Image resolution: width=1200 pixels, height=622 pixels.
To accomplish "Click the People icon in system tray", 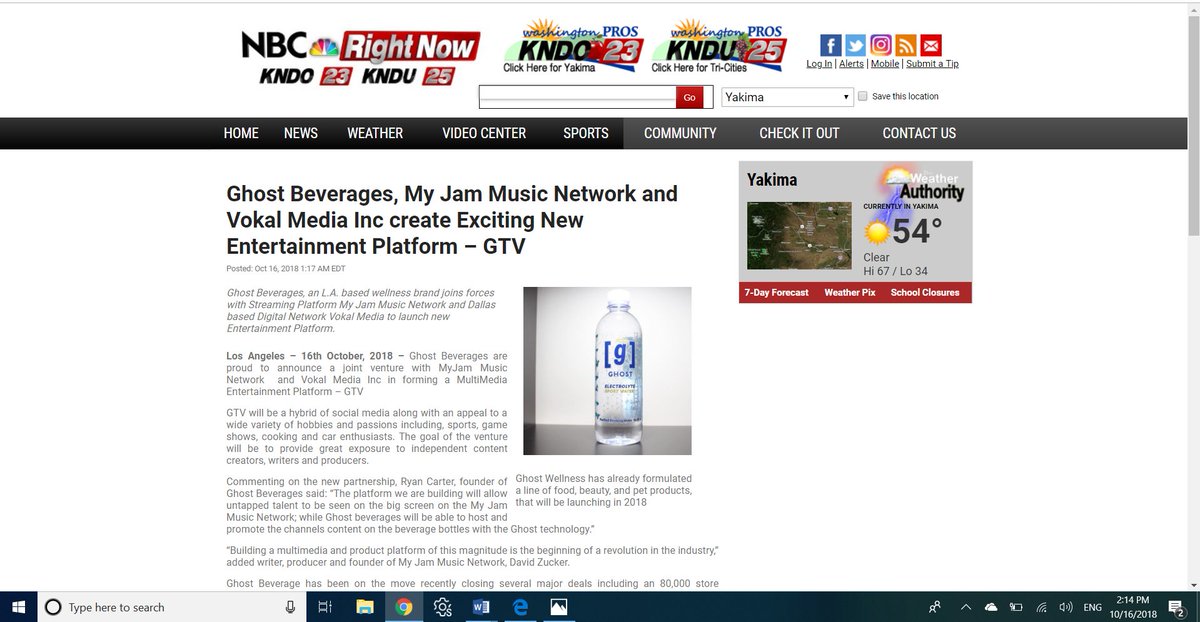I will [x=934, y=607].
